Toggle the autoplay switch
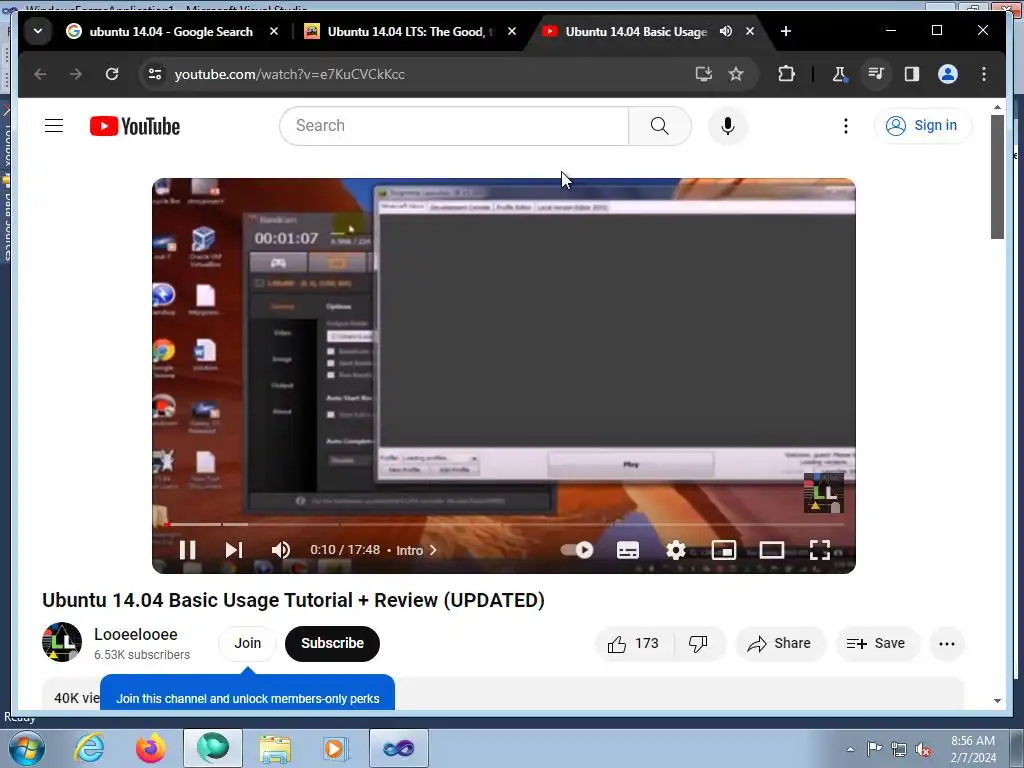The width and height of the screenshot is (1024, 768). click(x=577, y=550)
